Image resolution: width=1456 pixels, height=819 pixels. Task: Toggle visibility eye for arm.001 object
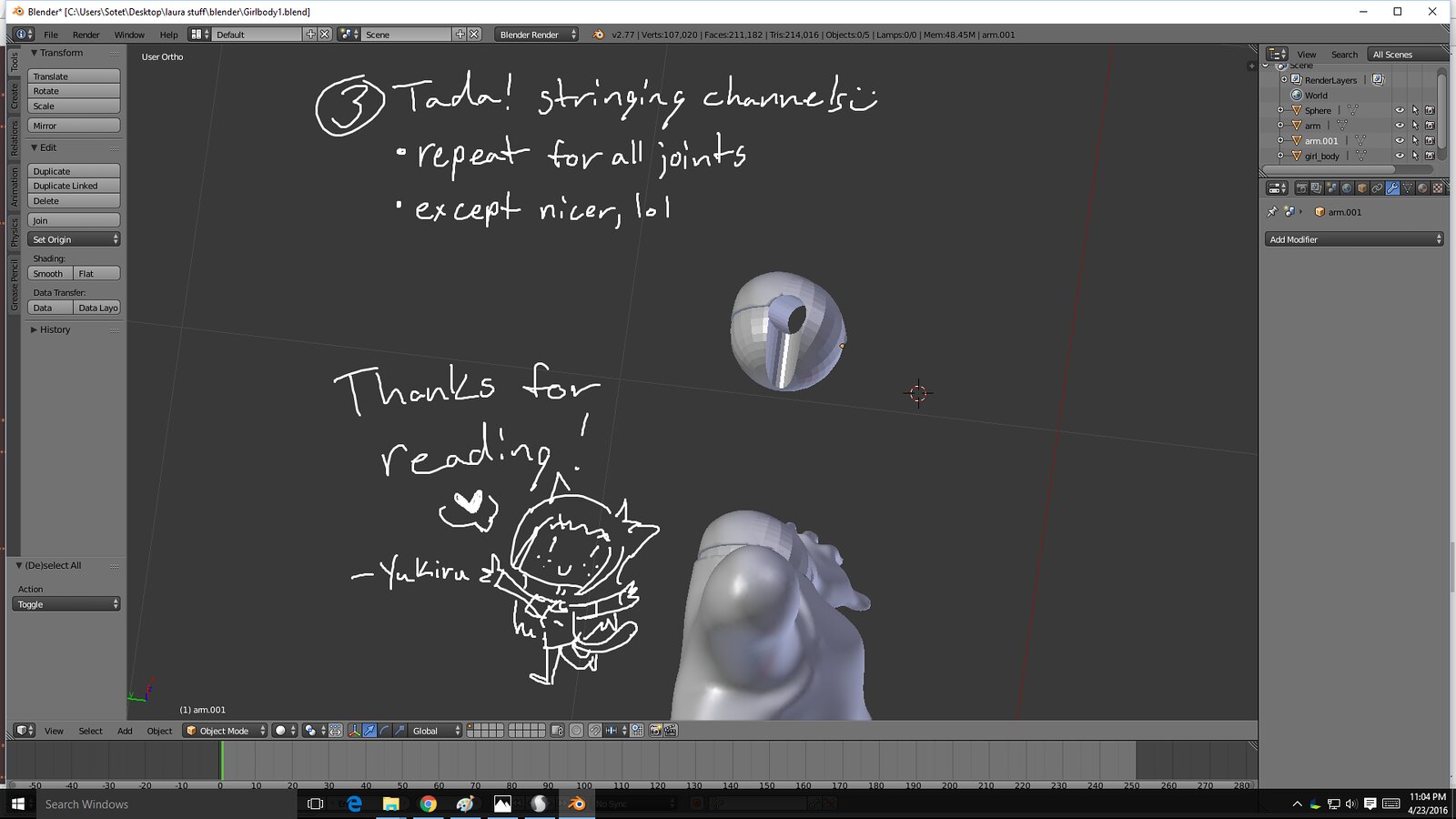(x=1400, y=141)
